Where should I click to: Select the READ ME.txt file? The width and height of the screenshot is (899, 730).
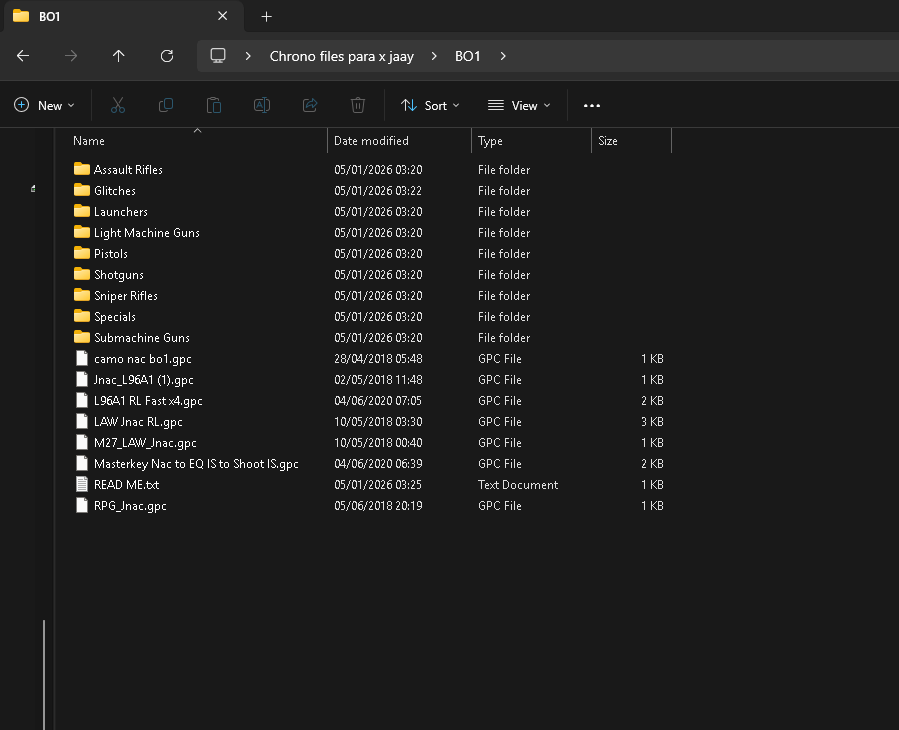point(126,485)
